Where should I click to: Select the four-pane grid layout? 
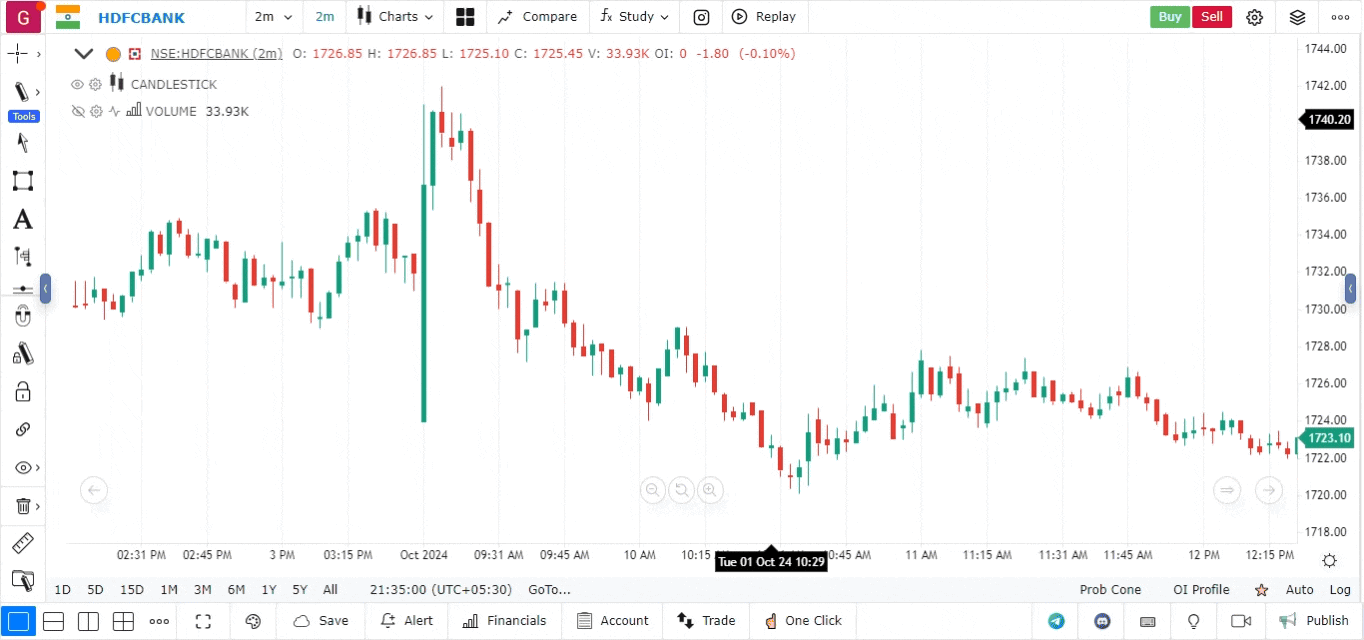pos(123,621)
